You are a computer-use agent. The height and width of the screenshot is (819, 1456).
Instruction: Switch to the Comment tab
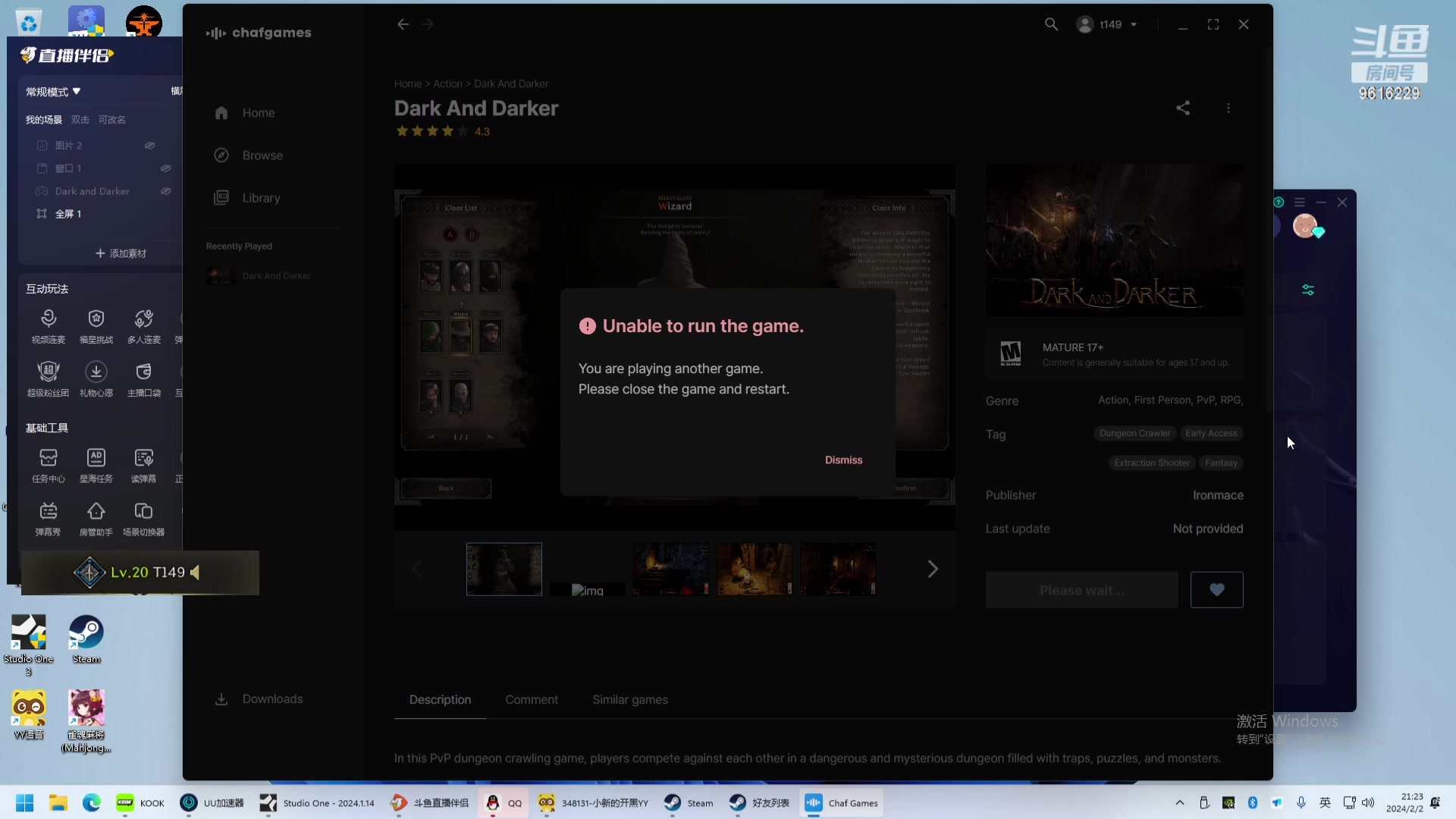click(x=532, y=700)
